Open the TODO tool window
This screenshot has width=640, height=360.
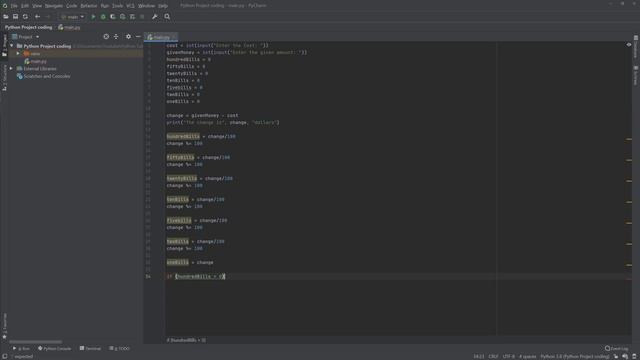[119, 349]
